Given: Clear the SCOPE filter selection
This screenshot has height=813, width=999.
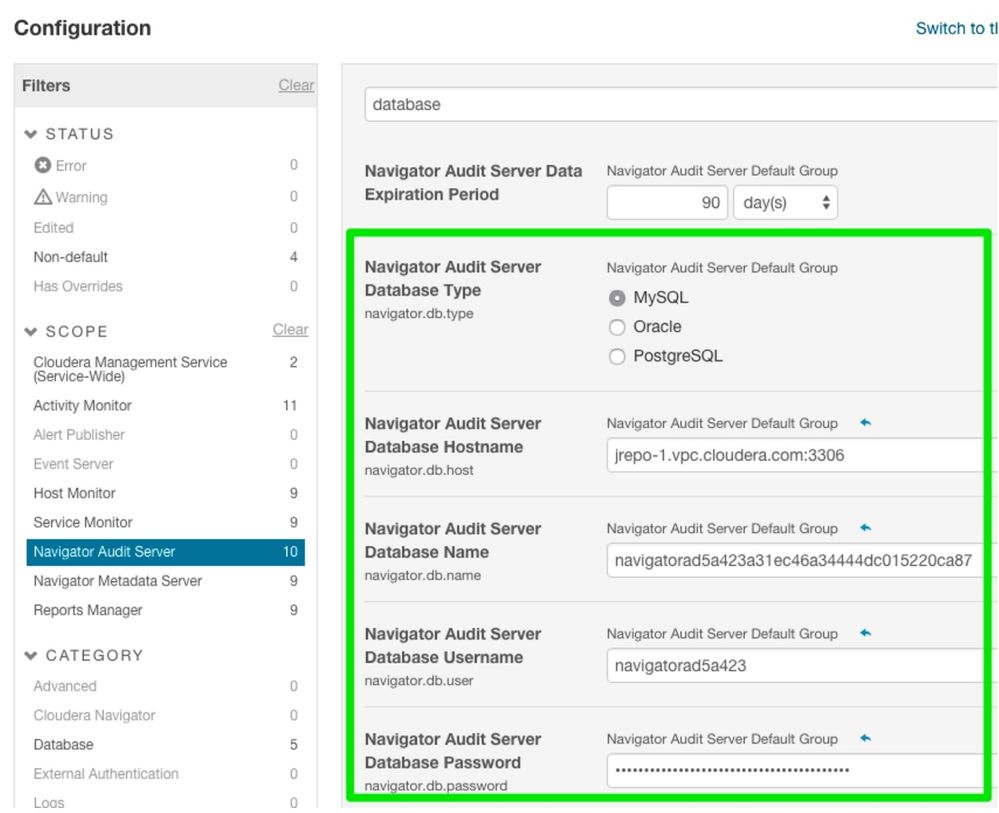Looking at the screenshot, I should click(x=290, y=330).
